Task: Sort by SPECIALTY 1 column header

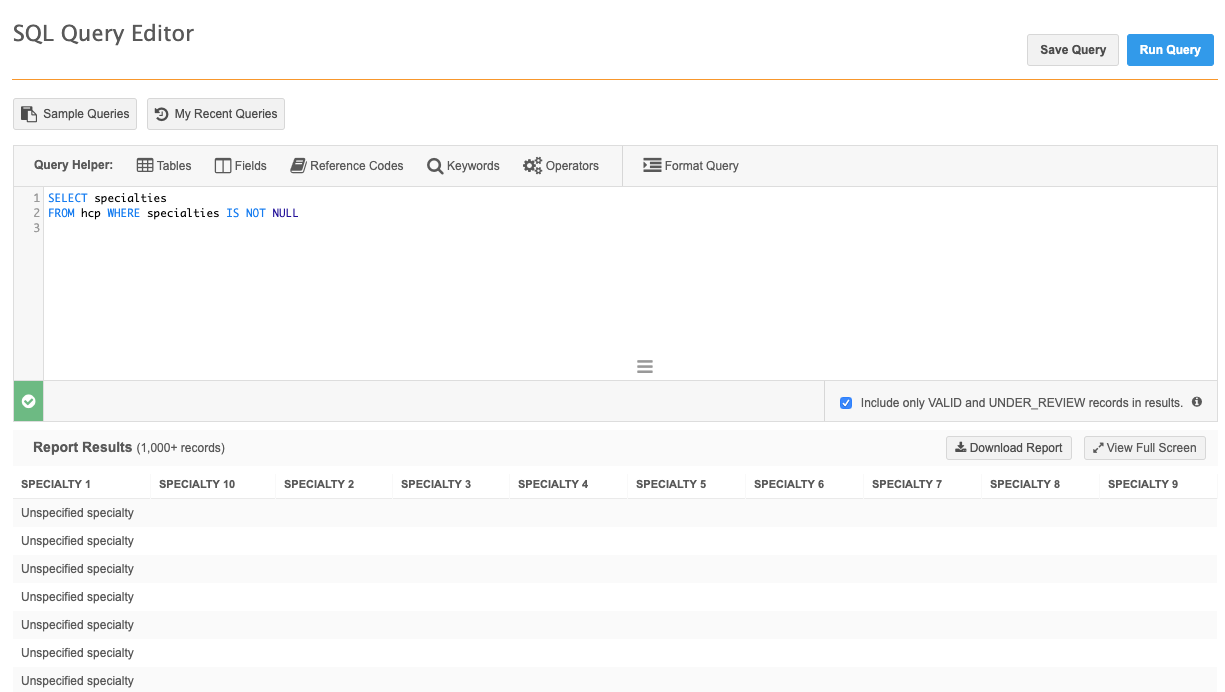Action: tap(56, 484)
